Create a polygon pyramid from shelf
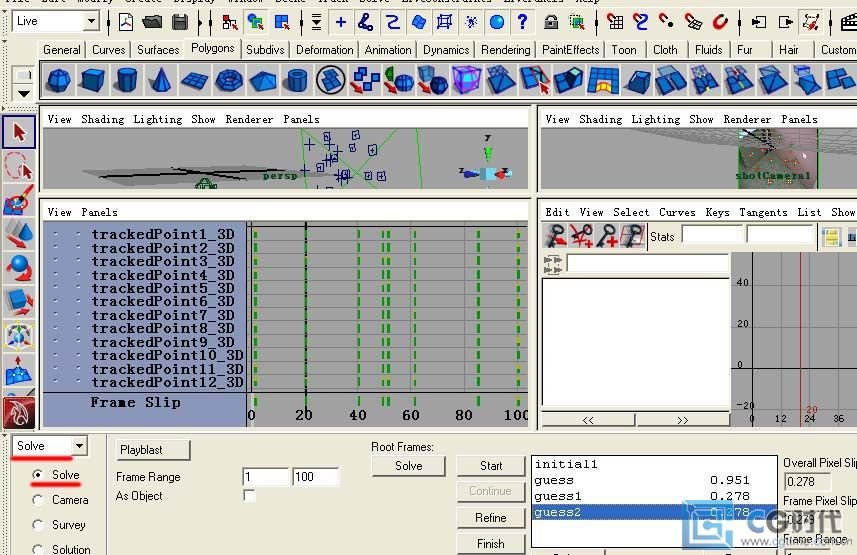 click(x=262, y=80)
